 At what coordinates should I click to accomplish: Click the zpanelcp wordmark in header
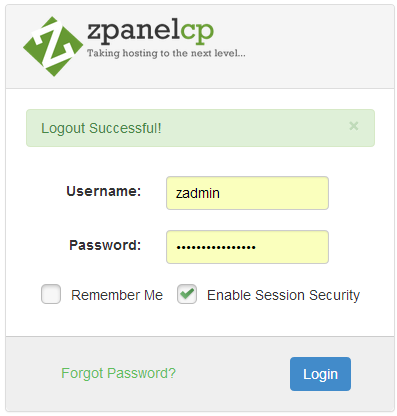150,32
